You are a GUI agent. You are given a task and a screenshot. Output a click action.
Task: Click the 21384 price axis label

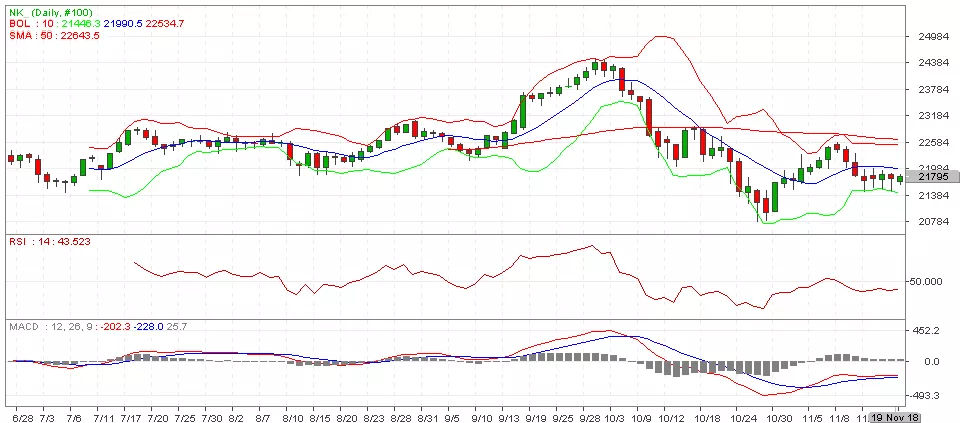(x=934, y=195)
